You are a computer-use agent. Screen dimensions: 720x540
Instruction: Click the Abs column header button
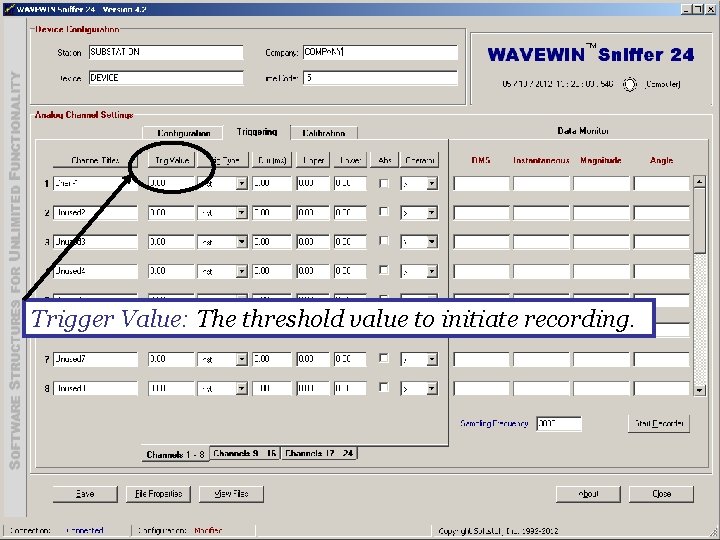[385, 160]
